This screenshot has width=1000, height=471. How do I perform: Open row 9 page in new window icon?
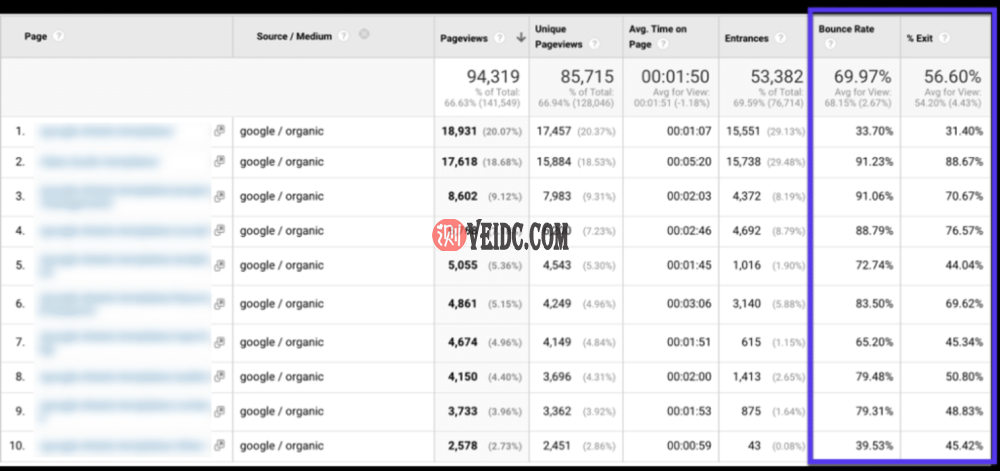tap(219, 411)
